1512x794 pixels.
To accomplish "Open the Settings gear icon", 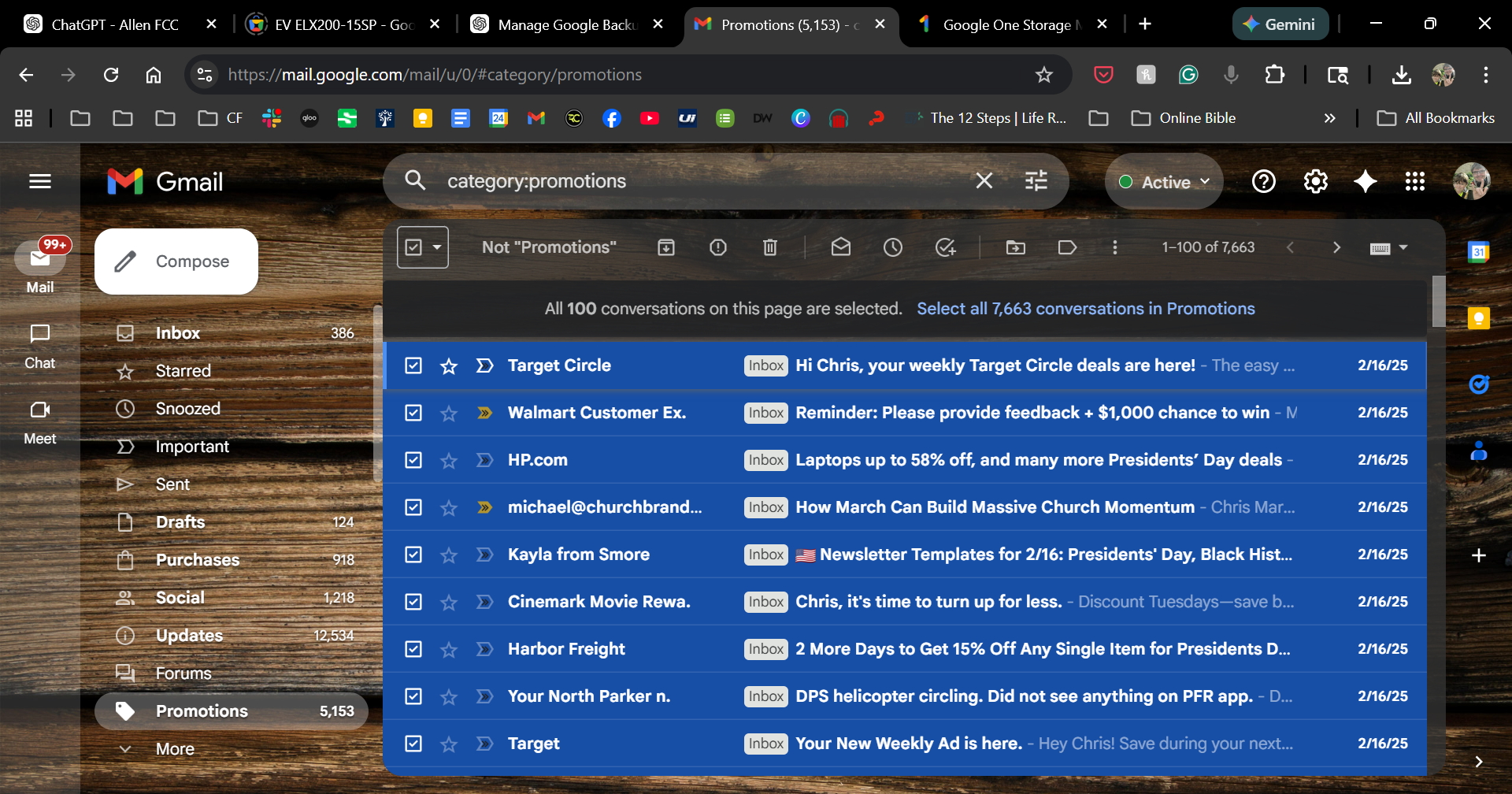I will (x=1315, y=182).
